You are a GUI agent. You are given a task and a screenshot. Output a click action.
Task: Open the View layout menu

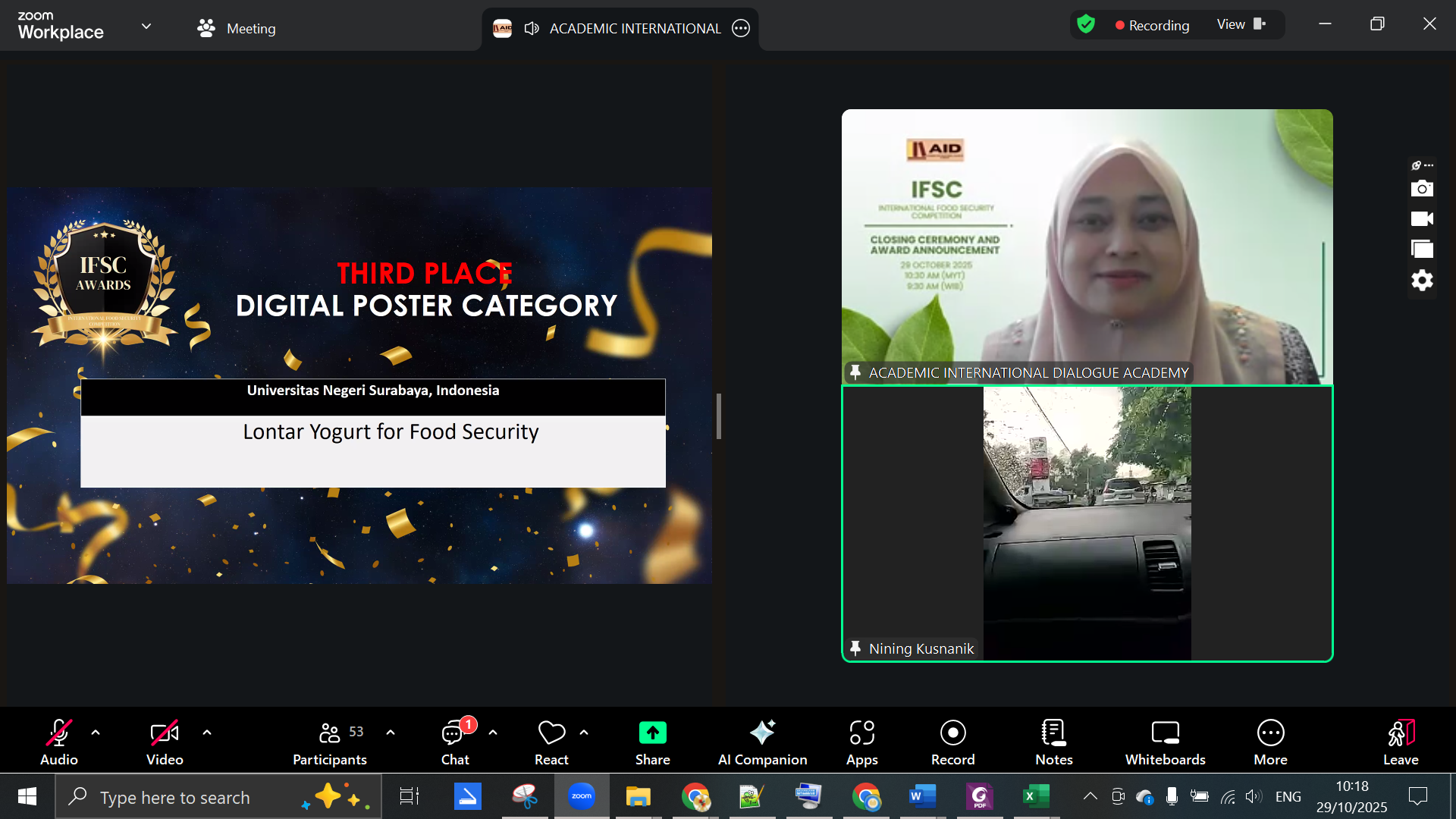1241,25
